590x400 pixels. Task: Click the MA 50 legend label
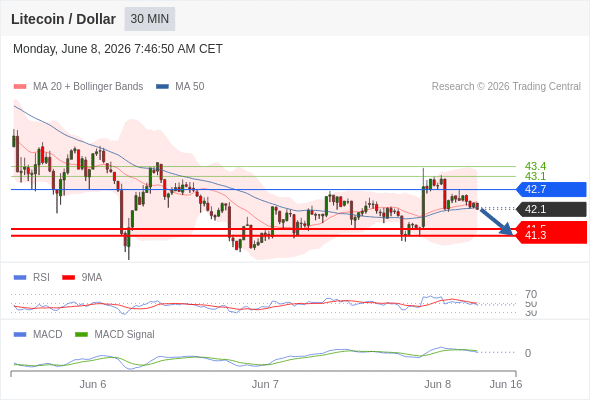coord(190,87)
